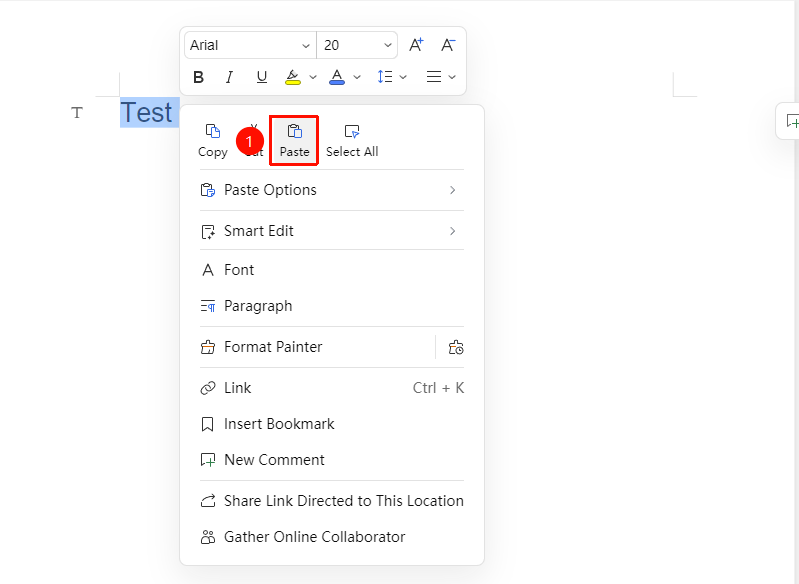799x584 pixels.
Task: Click Paste in the context menu
Action: (x=295, y=141)
